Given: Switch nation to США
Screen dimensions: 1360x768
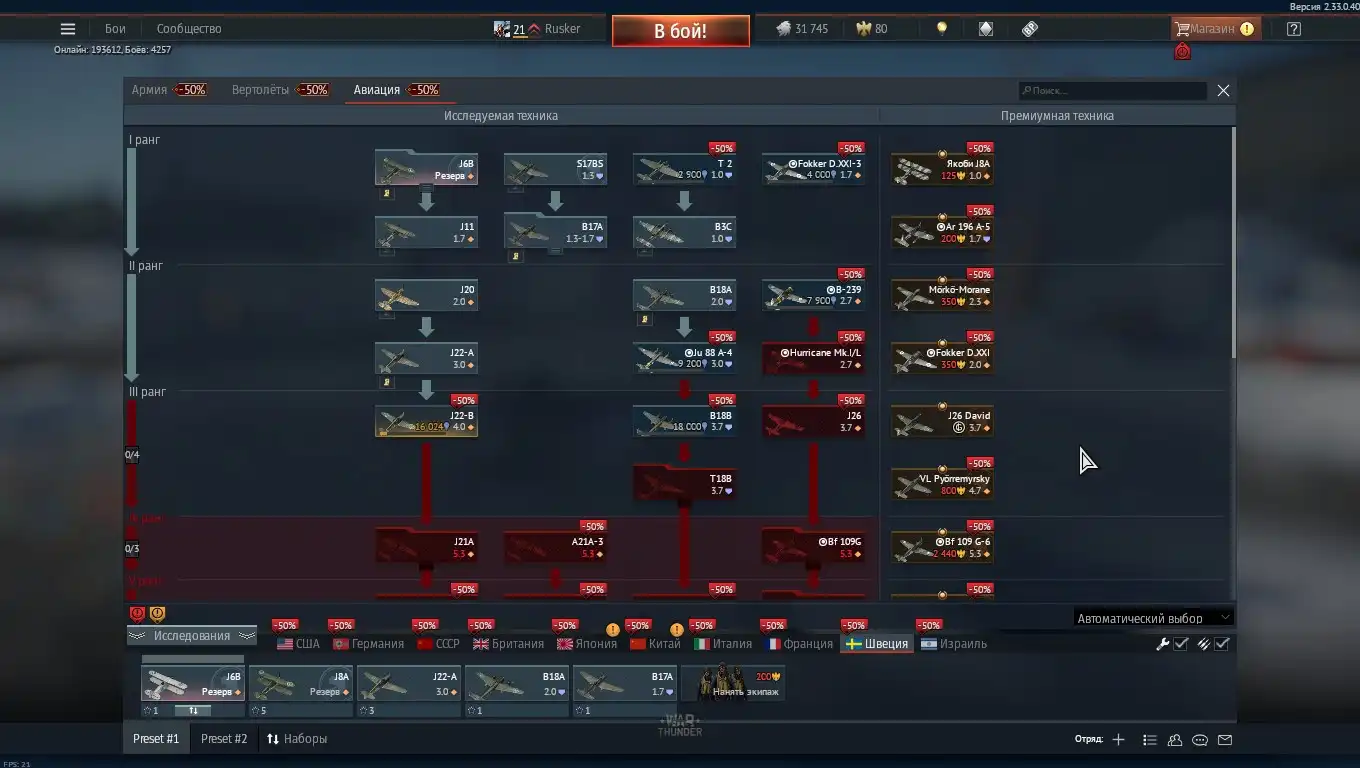Looking at the screenshot, I should 299,644.
